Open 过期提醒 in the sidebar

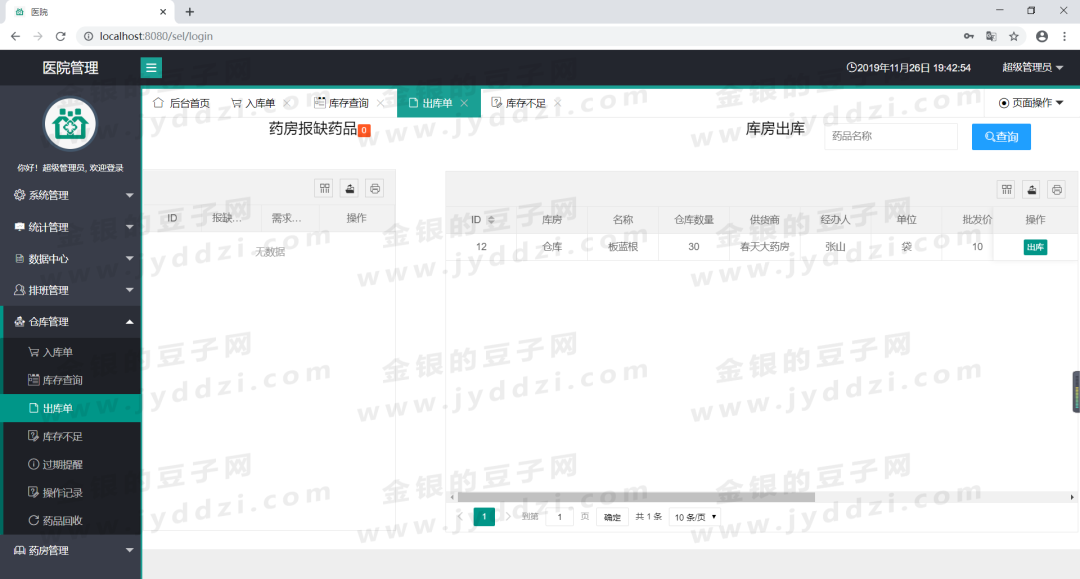(x=72, y=465)
